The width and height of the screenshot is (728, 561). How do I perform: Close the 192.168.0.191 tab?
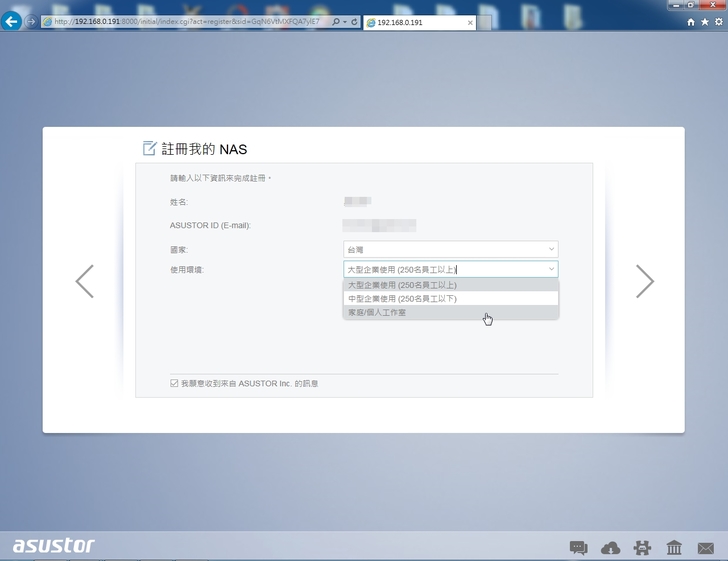[470, 22]
